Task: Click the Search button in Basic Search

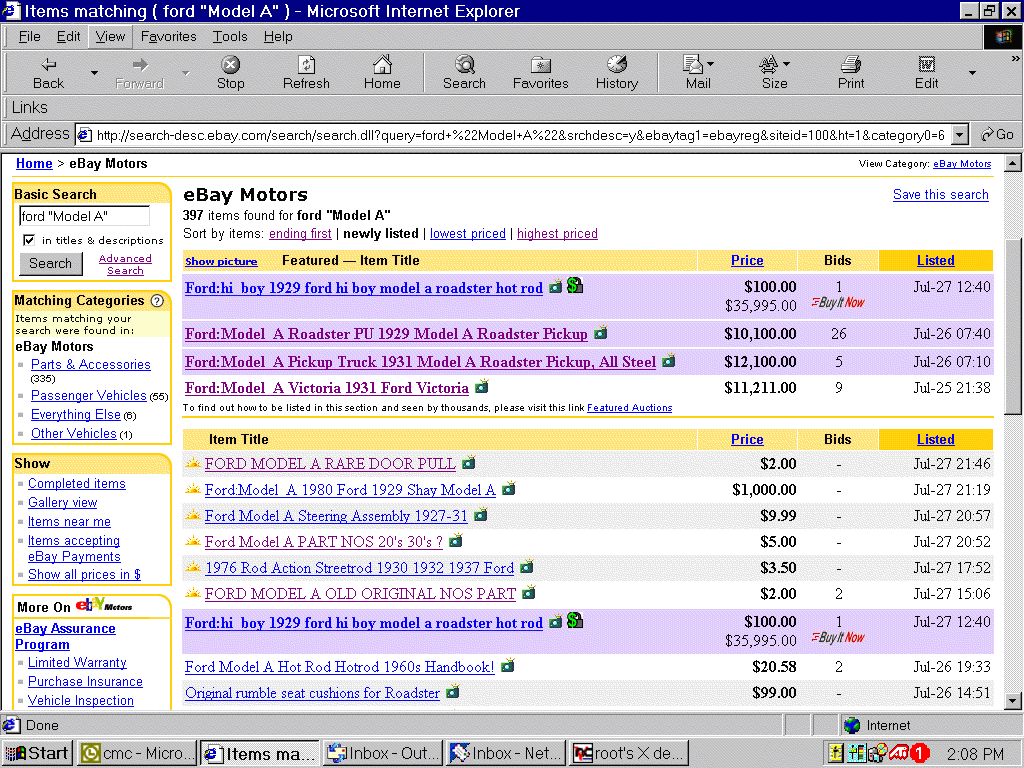Action: pyautogui.click(x=50, y=264)
